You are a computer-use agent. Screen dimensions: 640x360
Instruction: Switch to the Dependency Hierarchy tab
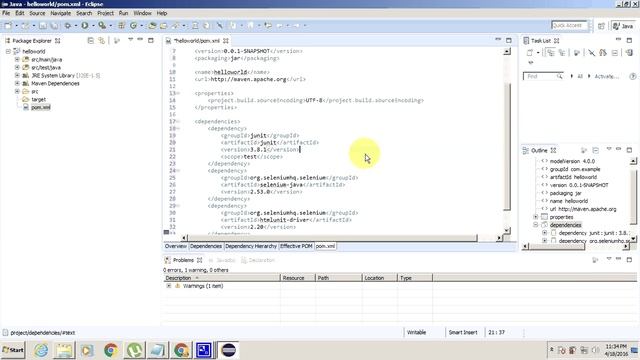click(251, 246)
